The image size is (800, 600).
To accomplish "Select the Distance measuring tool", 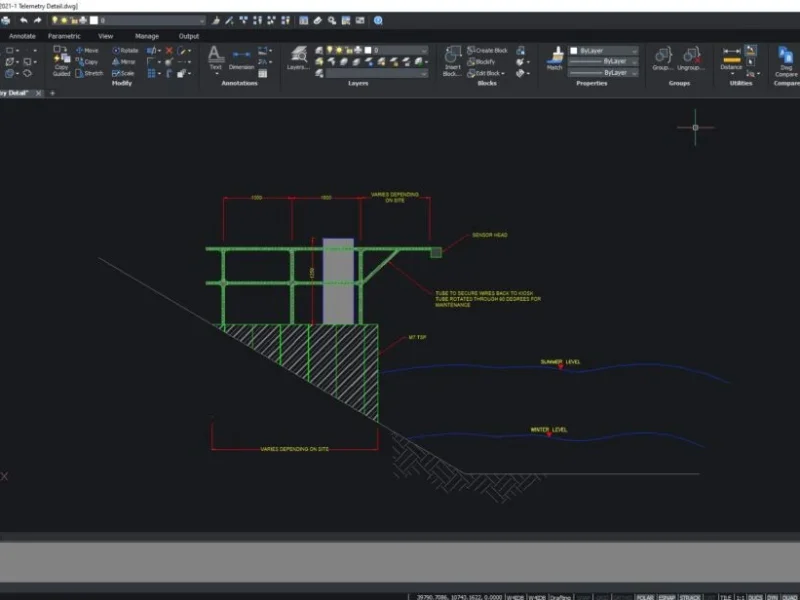I will click(x=731, y=58).
